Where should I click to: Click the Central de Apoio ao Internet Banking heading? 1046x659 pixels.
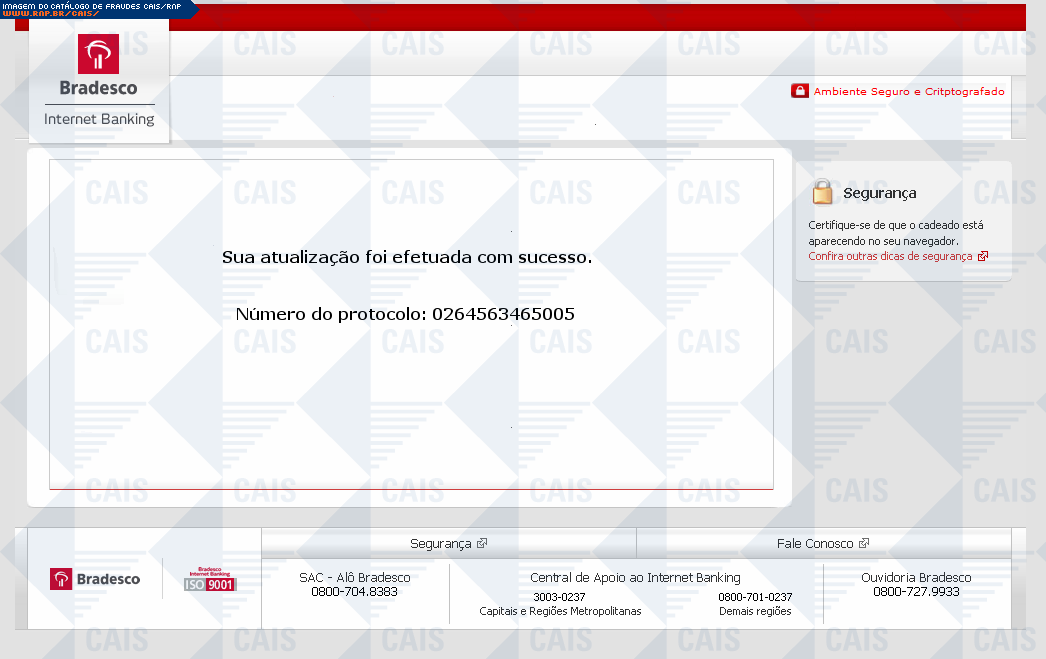tap(635, 577)
